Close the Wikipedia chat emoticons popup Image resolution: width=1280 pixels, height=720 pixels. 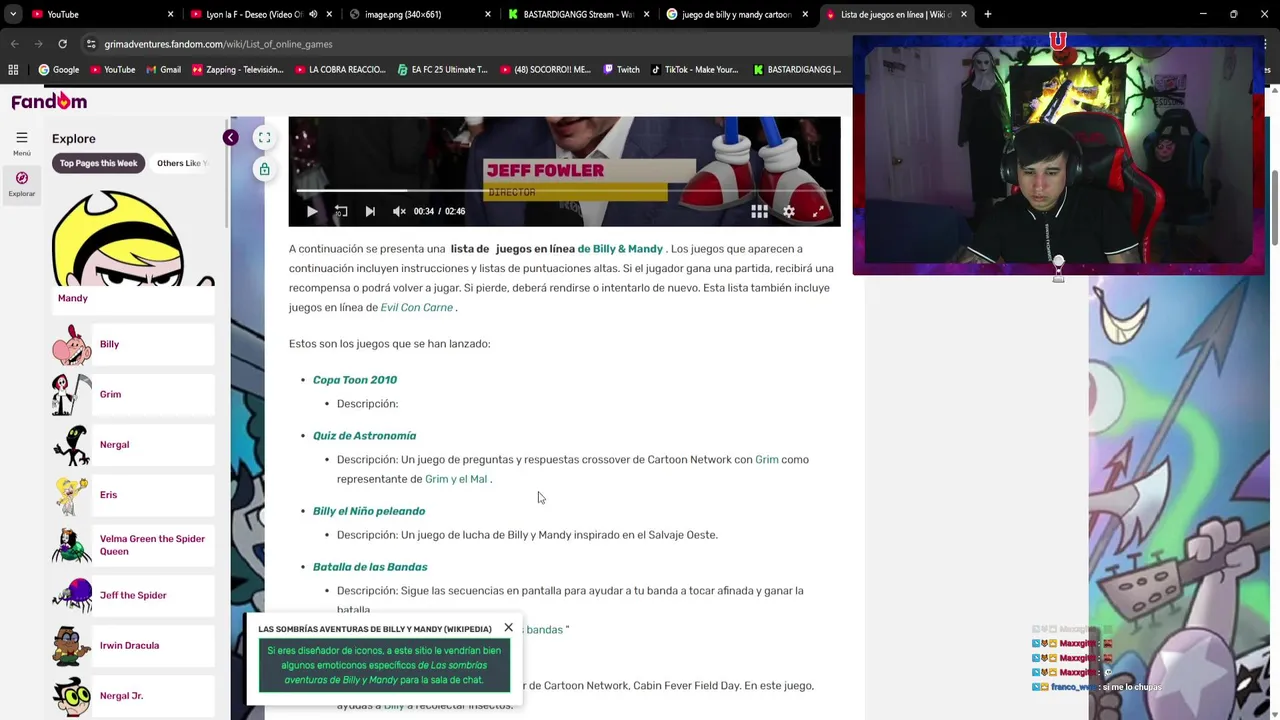pos(508,628)
